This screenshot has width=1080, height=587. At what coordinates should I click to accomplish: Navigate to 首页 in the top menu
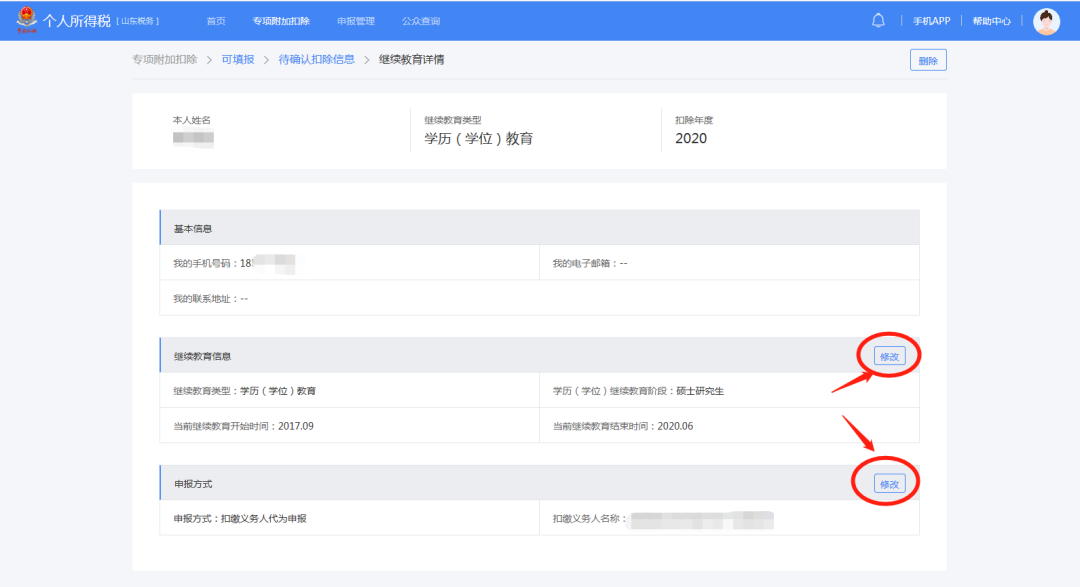[216, 20]
